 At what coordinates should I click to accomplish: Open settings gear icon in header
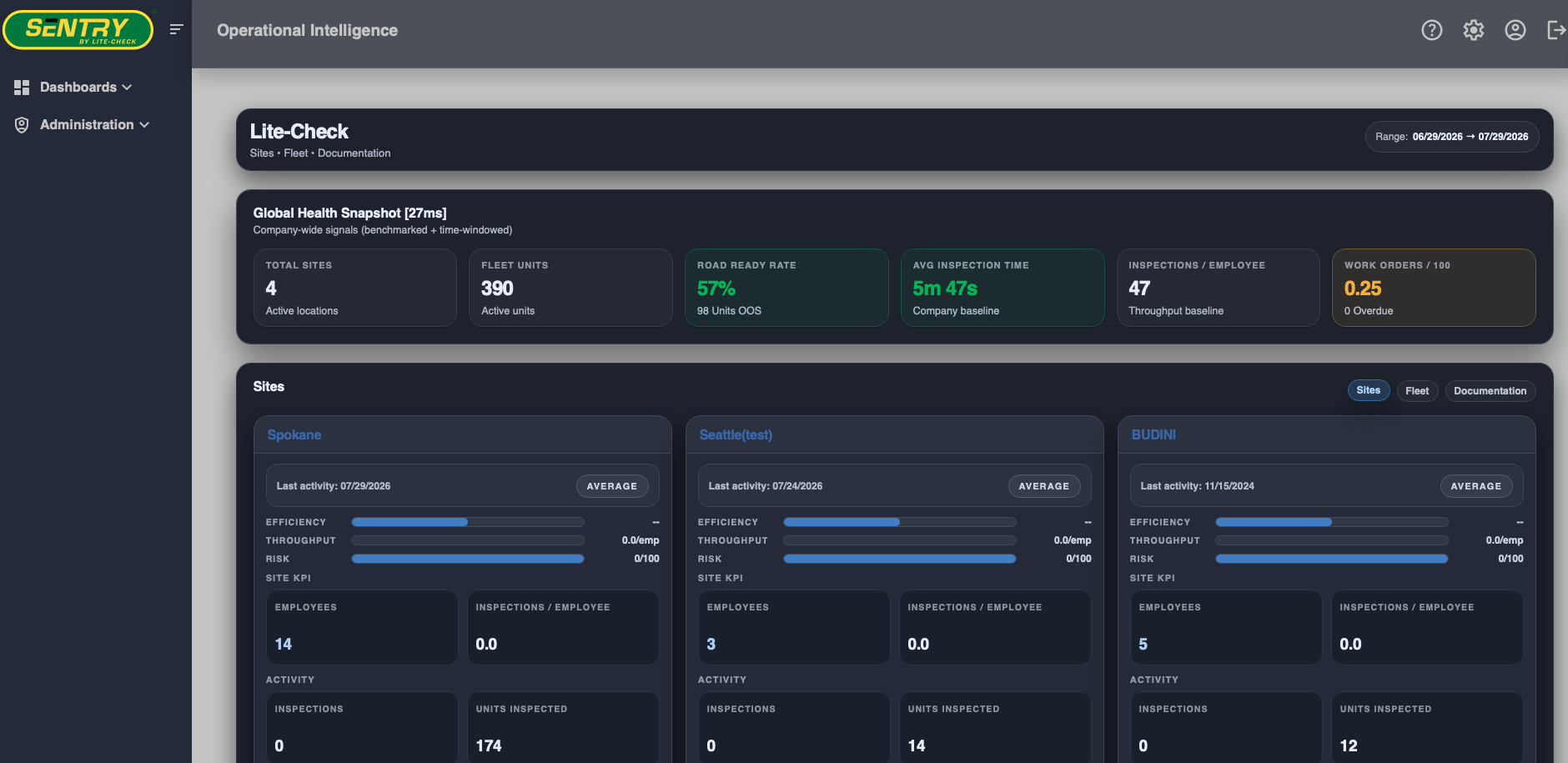1474,30
